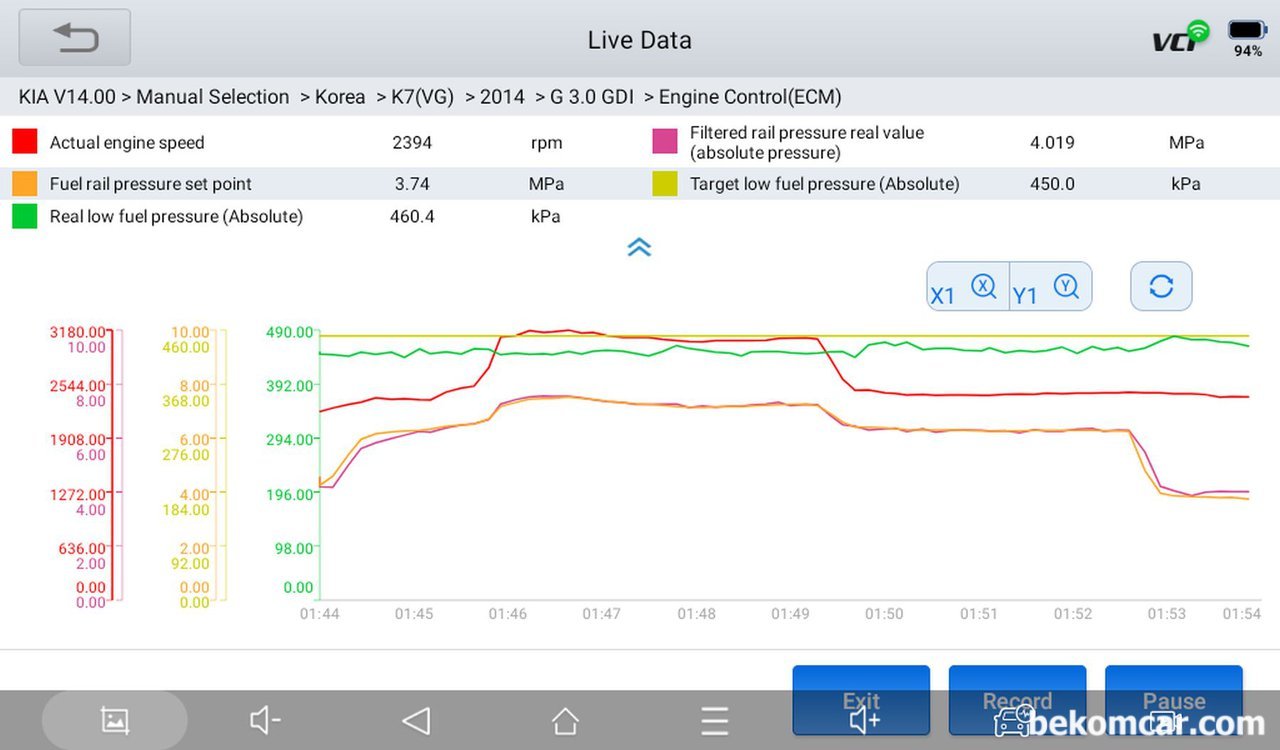This screenshot has width=1280, height=750.
Task: Tap the 01:44 time axis tick
Action: [x=320, y=614]
